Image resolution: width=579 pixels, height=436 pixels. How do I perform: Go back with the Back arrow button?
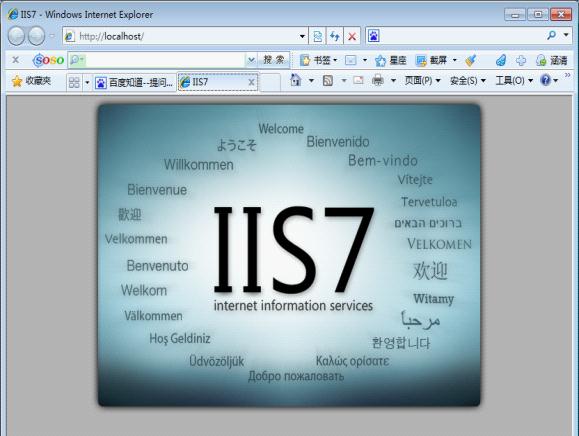[x=16, y=36]
